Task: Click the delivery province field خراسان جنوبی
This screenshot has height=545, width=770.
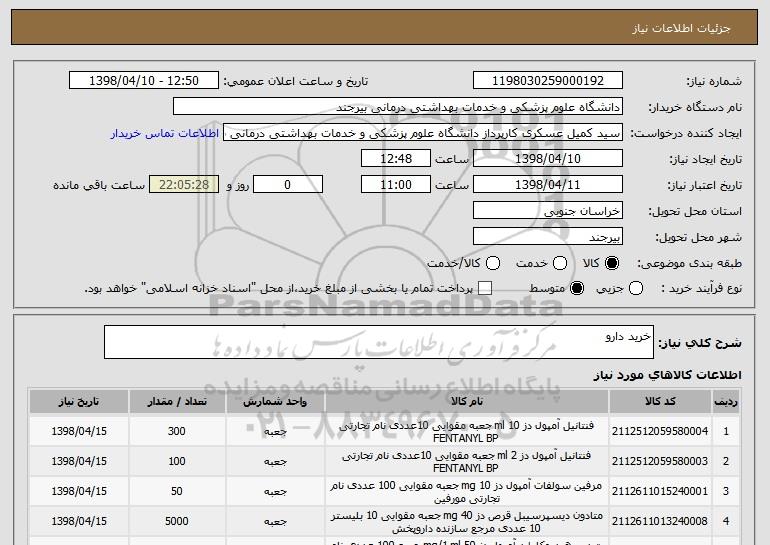Action: pyautogui.click(x=548, y=211)
